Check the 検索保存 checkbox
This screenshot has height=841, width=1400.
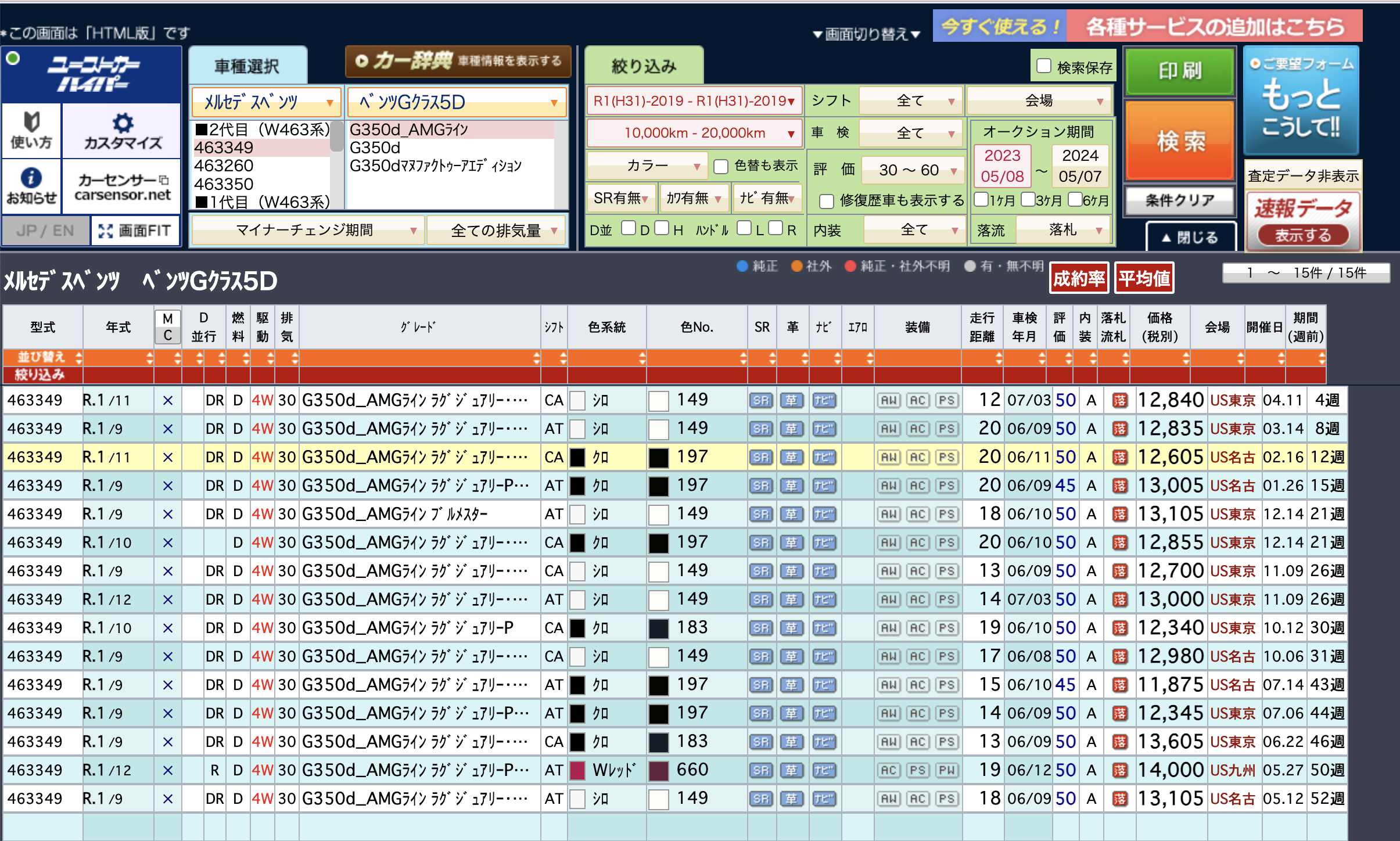(1044, 66)
